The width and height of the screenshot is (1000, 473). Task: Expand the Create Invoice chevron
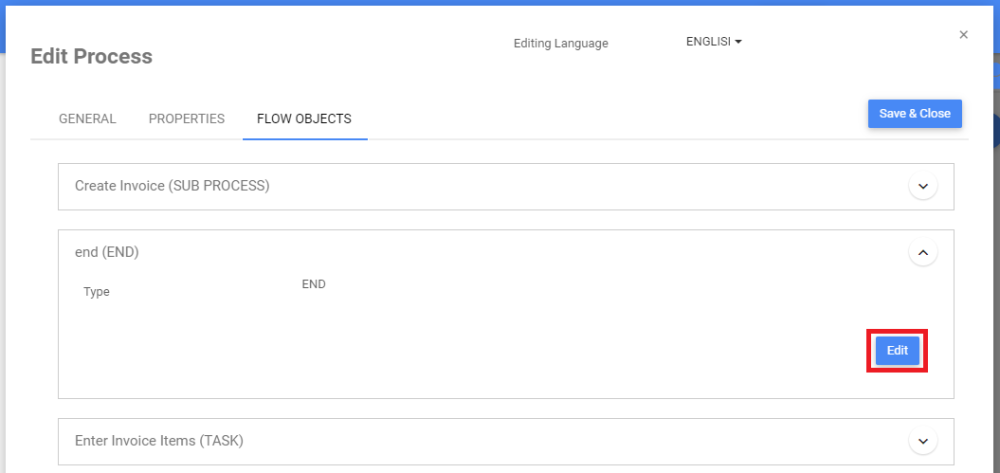[922, 186]
